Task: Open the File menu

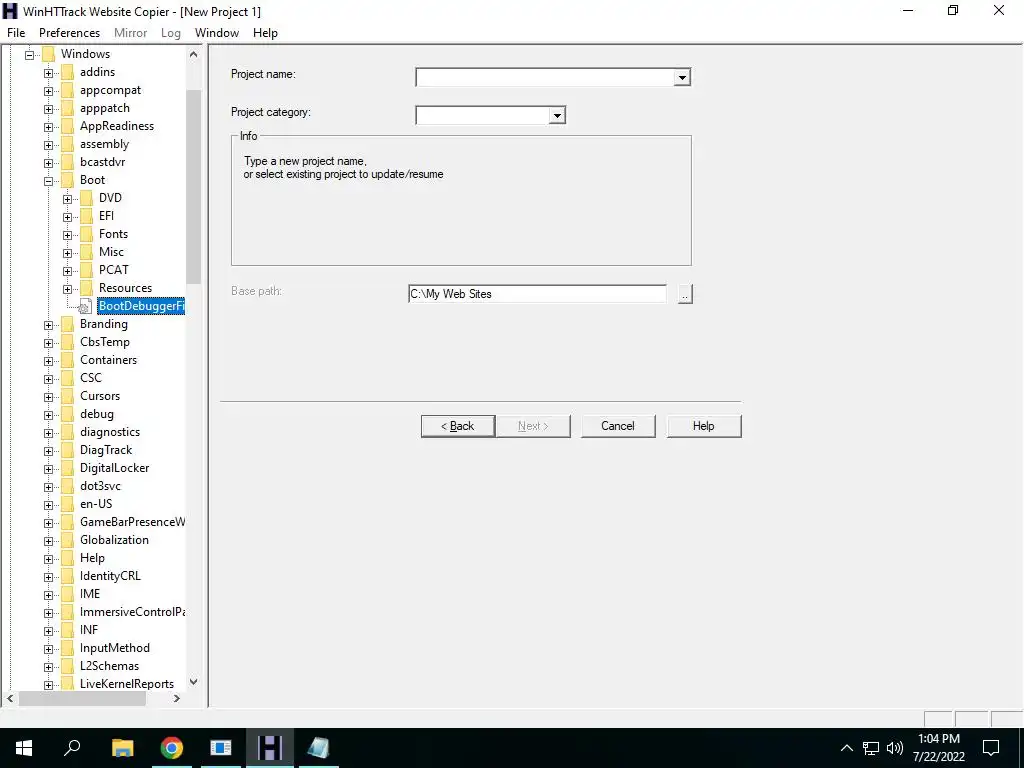Action: [16, 33]
